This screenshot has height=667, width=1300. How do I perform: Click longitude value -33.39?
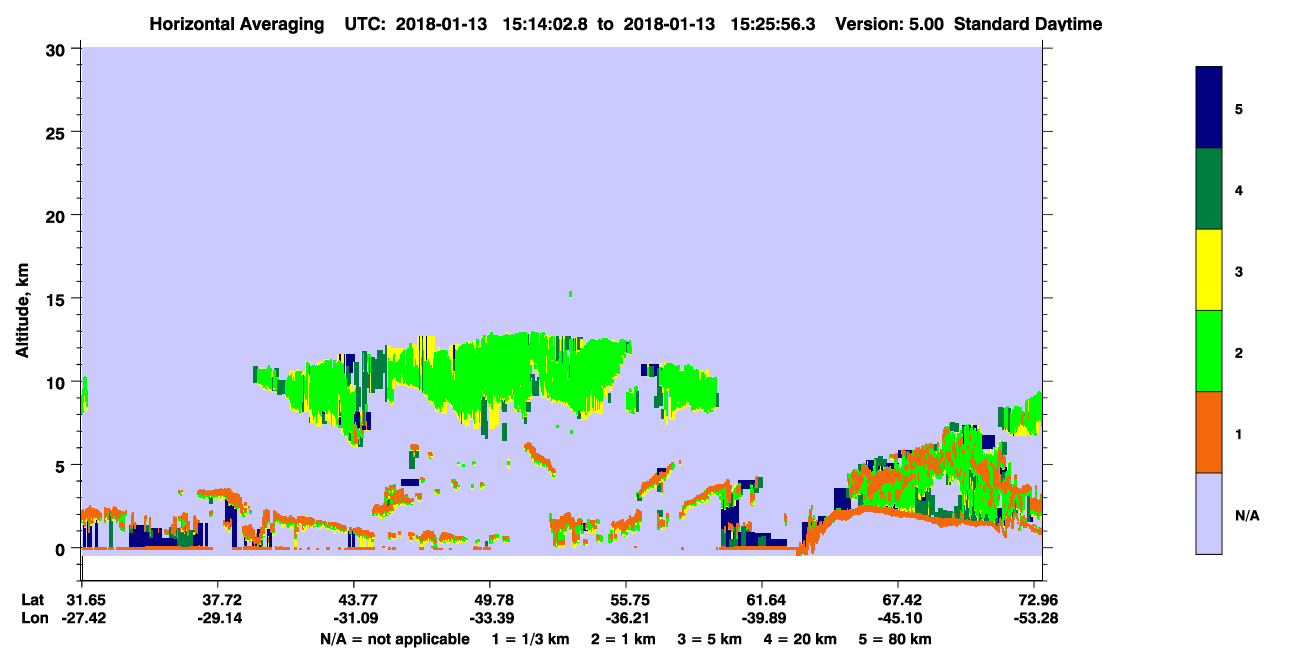coord(490,618)
